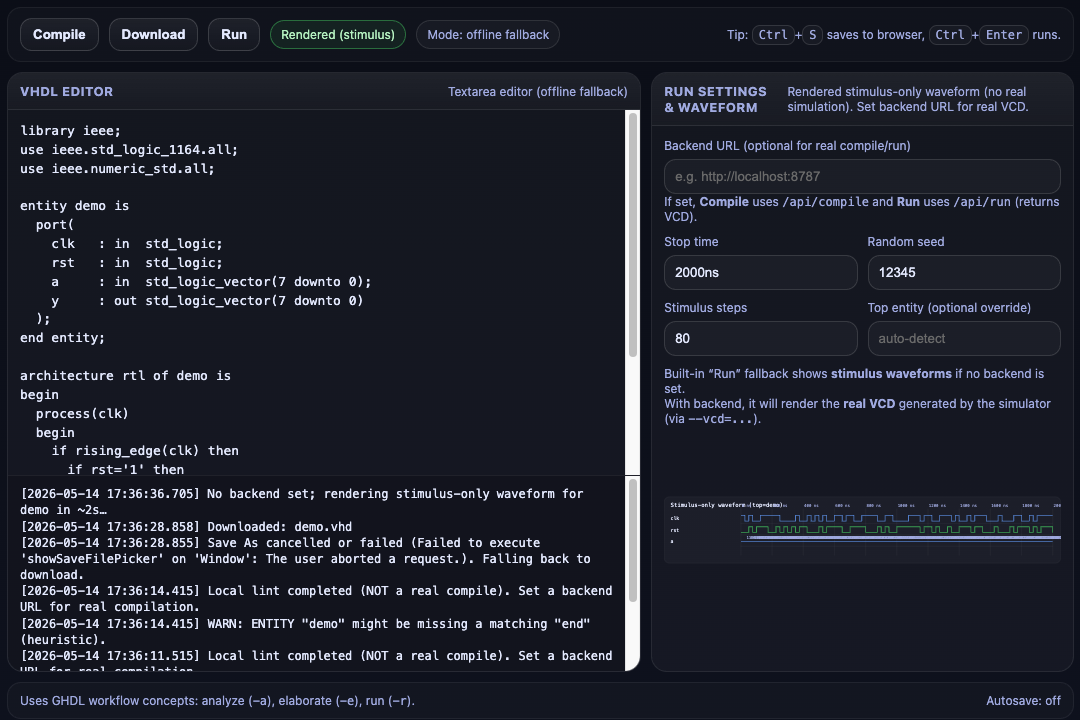The image size is (1080, 720).
Task: Click the Random seed field showing 12345
Action: point(964,272)
